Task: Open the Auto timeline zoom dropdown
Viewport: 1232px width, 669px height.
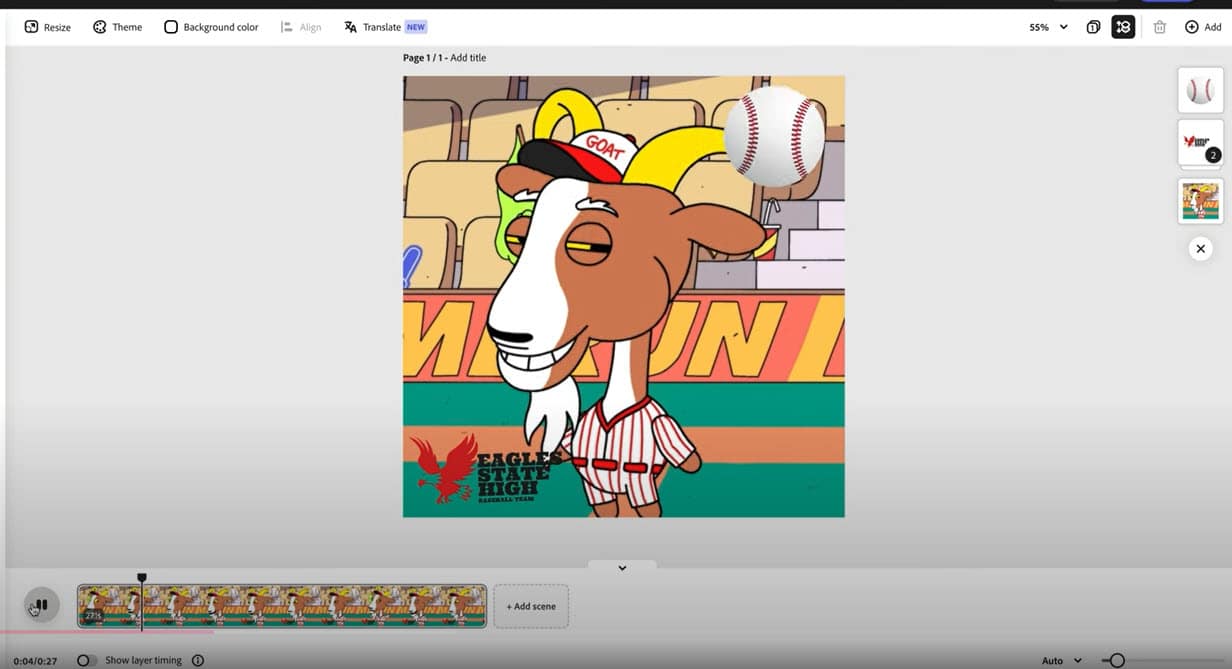Action: tap(1061, 660)
